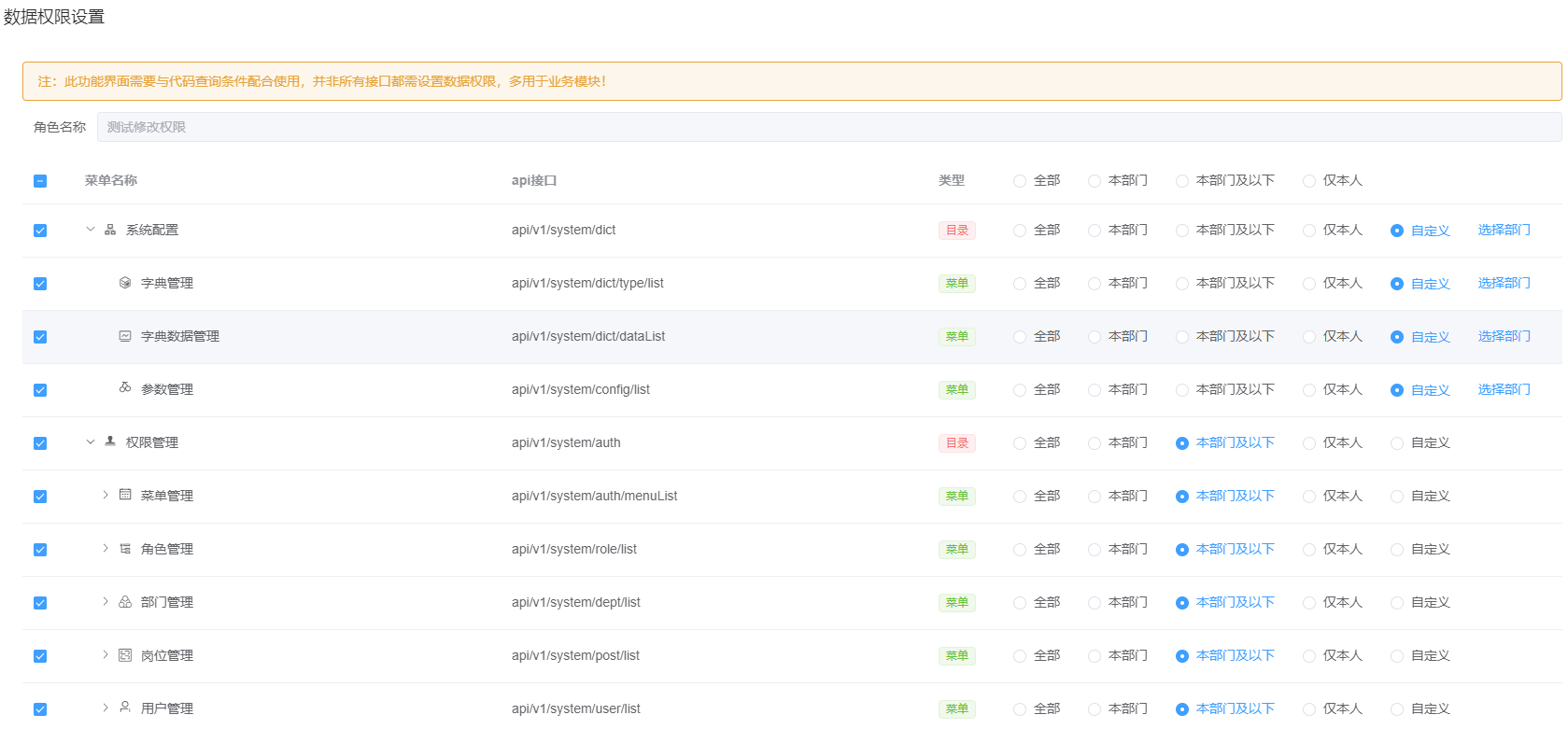Click the 用户管理 person icon
The image size is (1568, 729).
125,708
